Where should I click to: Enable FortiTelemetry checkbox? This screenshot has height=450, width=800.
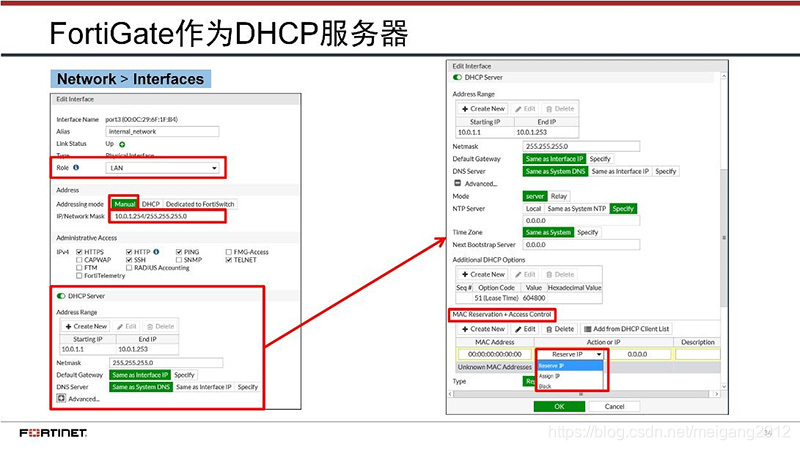point(79,276)
